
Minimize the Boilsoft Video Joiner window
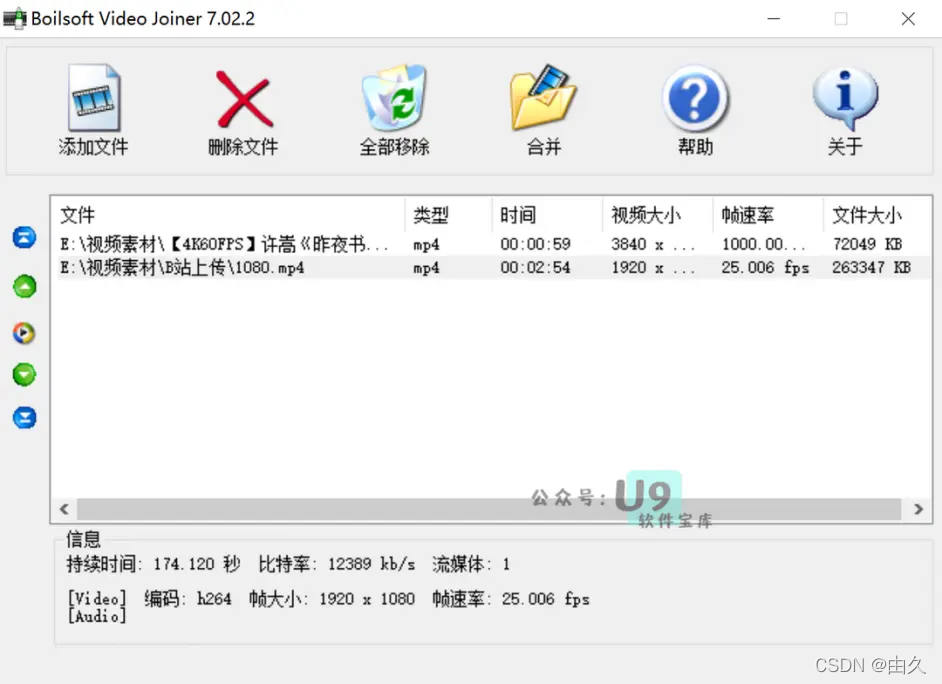pos(774,19)
